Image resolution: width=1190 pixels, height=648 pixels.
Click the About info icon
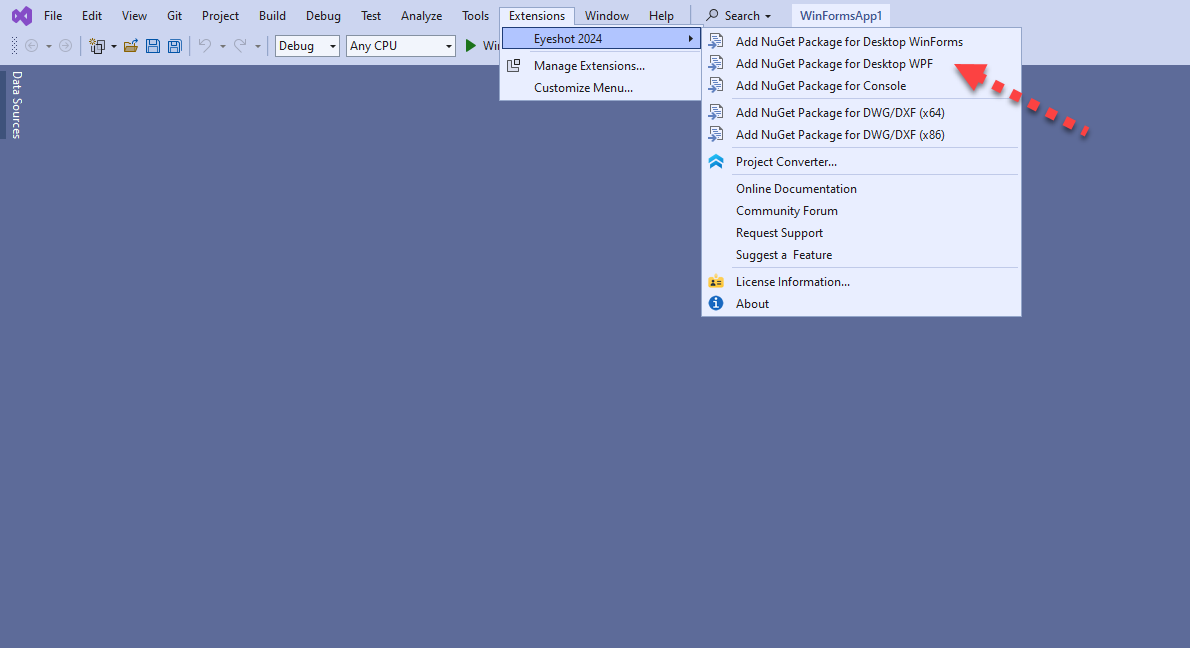click(x=716, y=304)
